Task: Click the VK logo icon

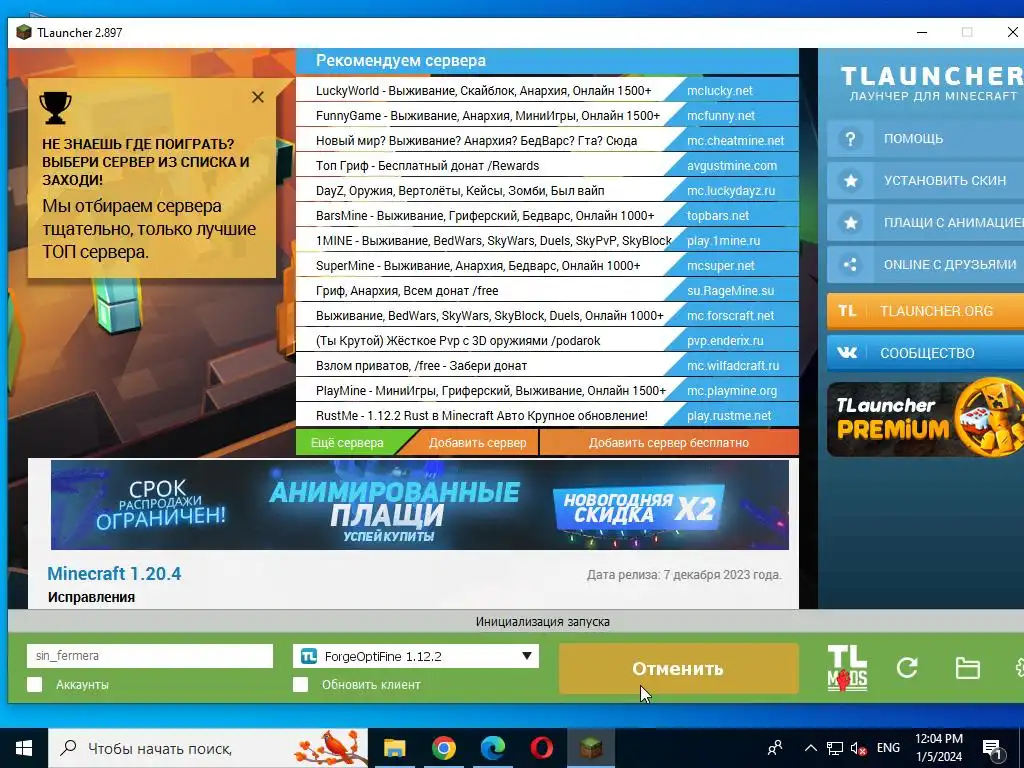Action: click(847, 353)
